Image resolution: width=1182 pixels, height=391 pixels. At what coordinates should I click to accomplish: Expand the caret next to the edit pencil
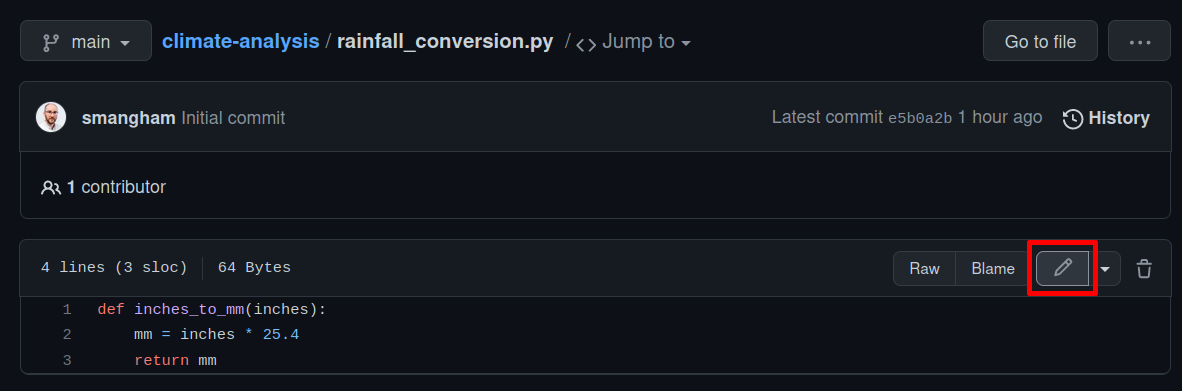pos(1105,269)
